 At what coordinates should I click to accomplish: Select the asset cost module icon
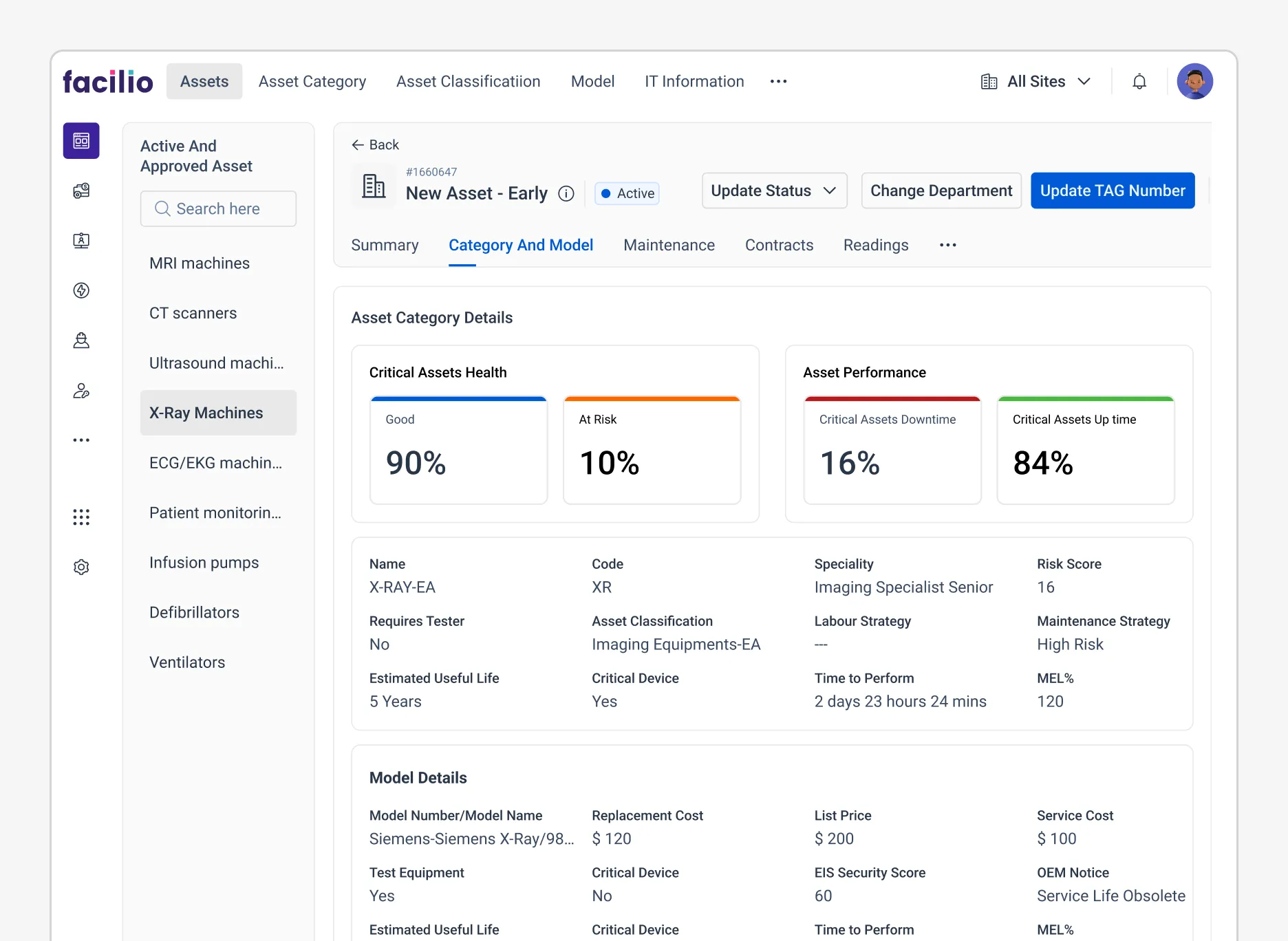pyautogui.click(x=81, y=191)
